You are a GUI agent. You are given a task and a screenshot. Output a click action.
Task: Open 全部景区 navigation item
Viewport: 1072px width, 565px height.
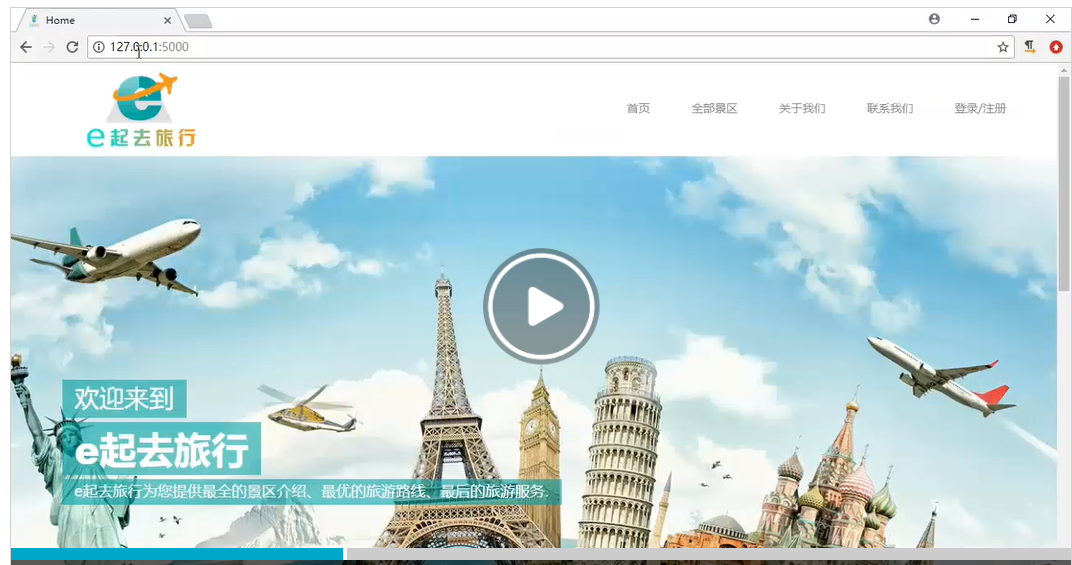[x=714, y=108]
